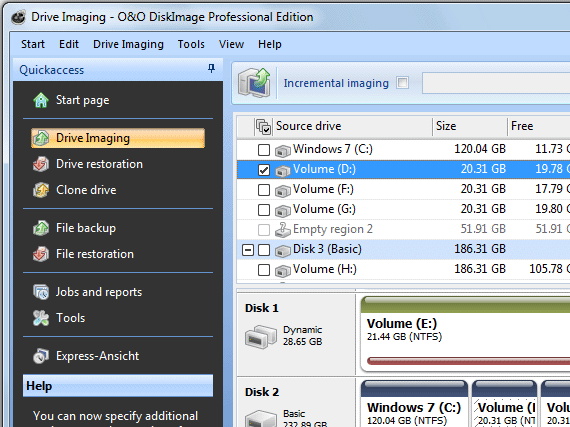Click the Drive Imaging sidebar icon
The image size is (570, 427).
pyautogui.click(x=41, y=138)
